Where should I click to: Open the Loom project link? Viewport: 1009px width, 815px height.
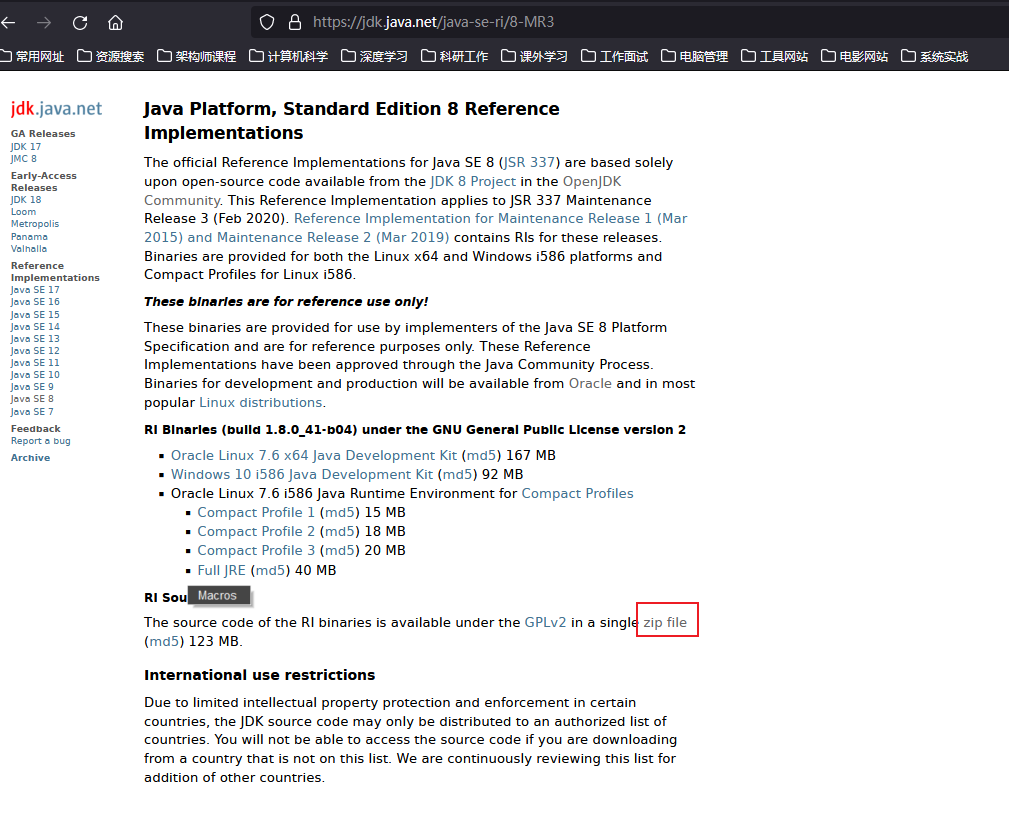[x=23, y=212]
